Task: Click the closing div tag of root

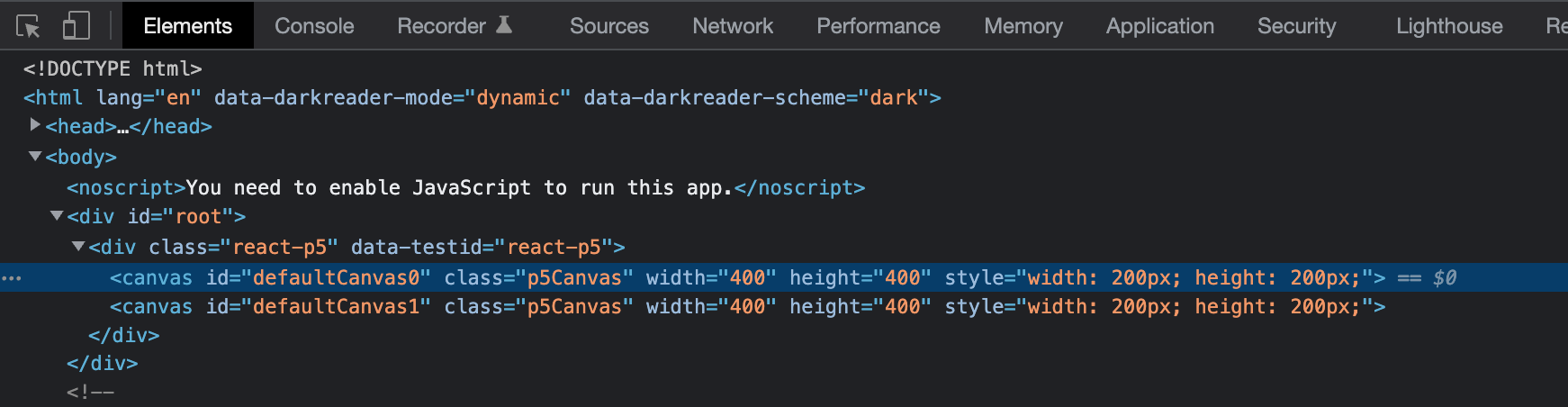Action: click(102, 363)
